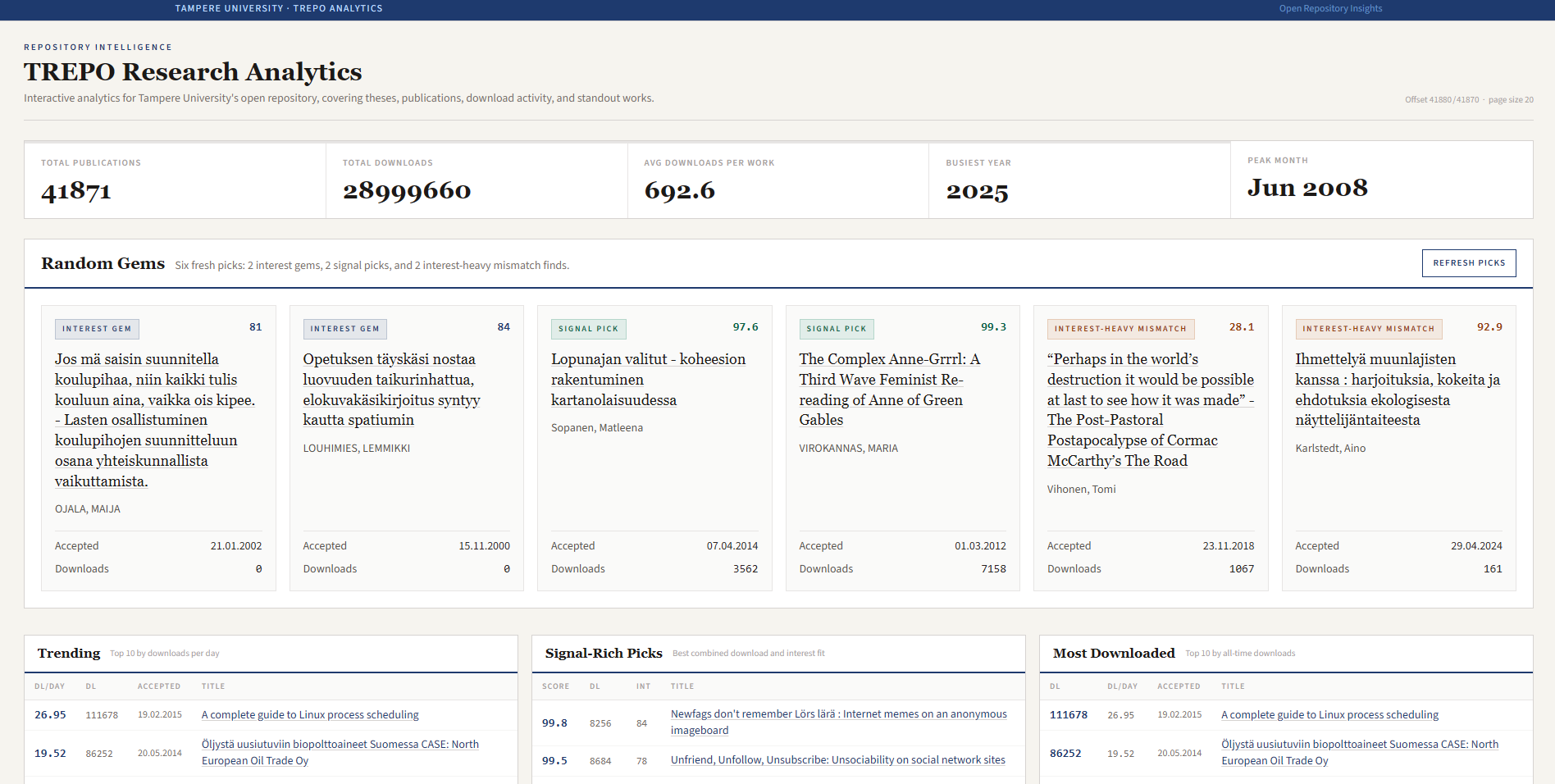Click accepted date 07.04.2014

click(732, 546)
